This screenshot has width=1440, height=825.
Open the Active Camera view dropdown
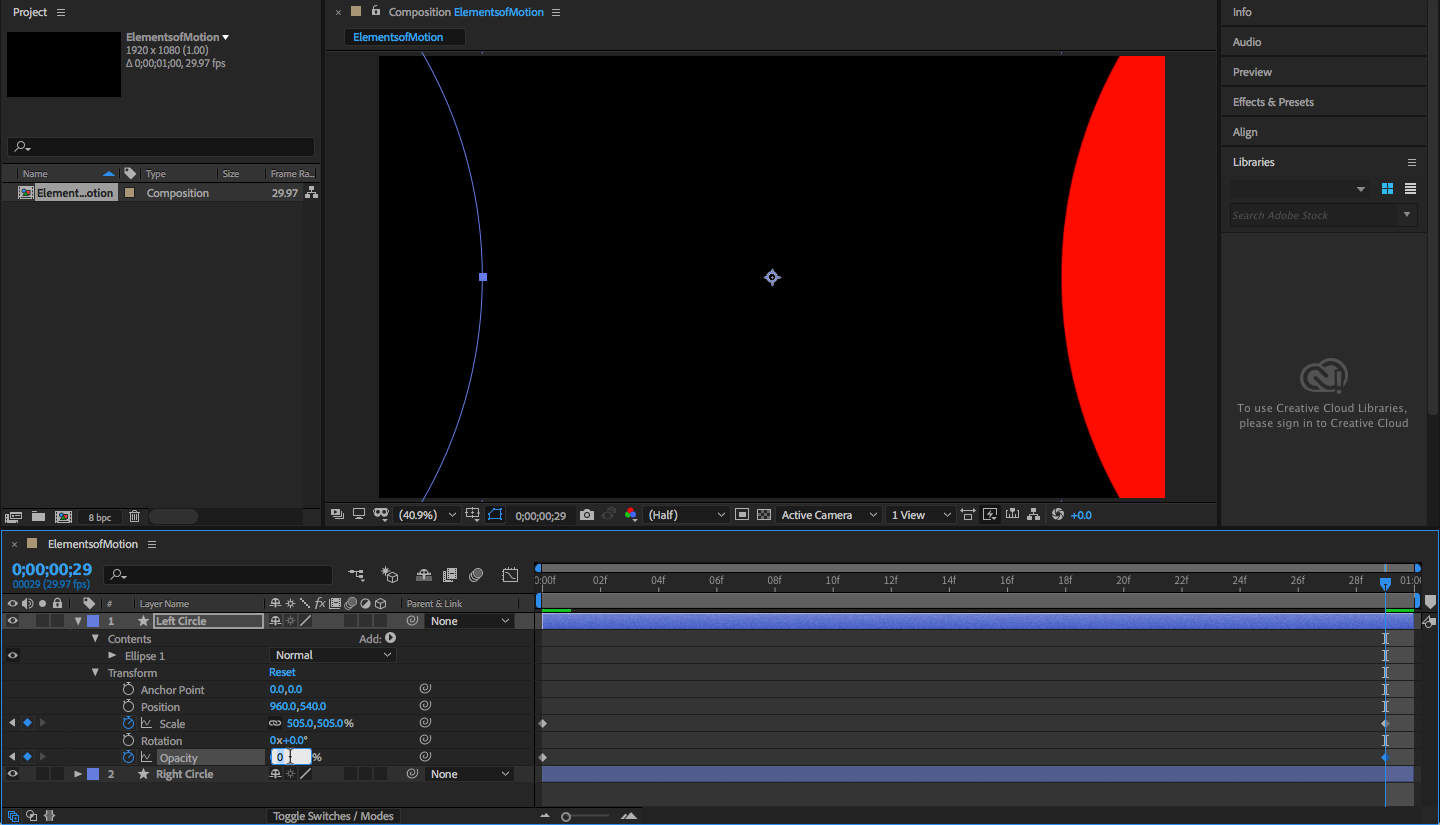(x=829, y=515)
